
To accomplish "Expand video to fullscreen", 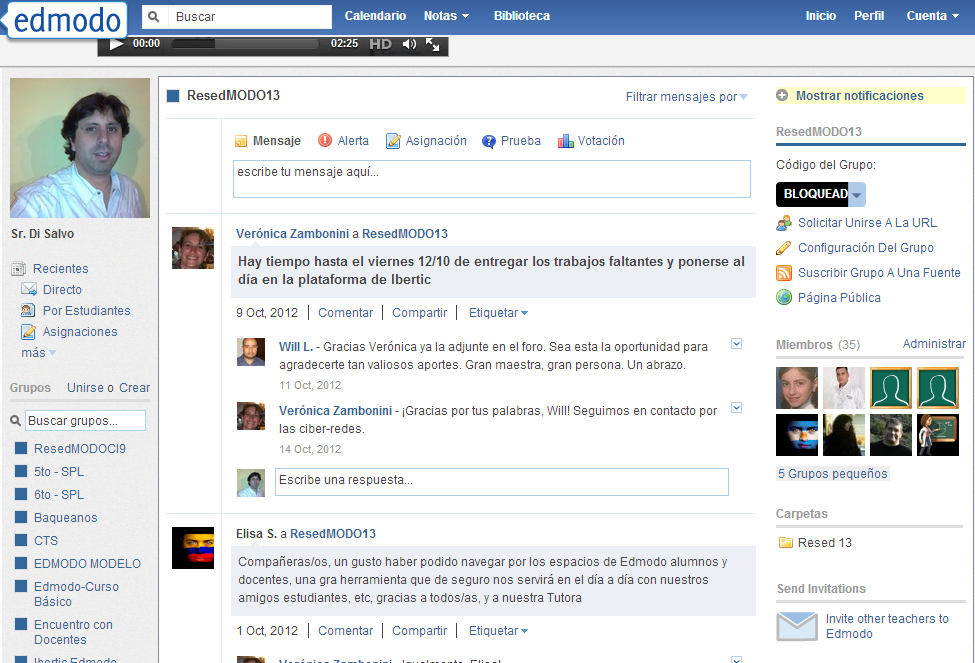I will pos(432,44).
